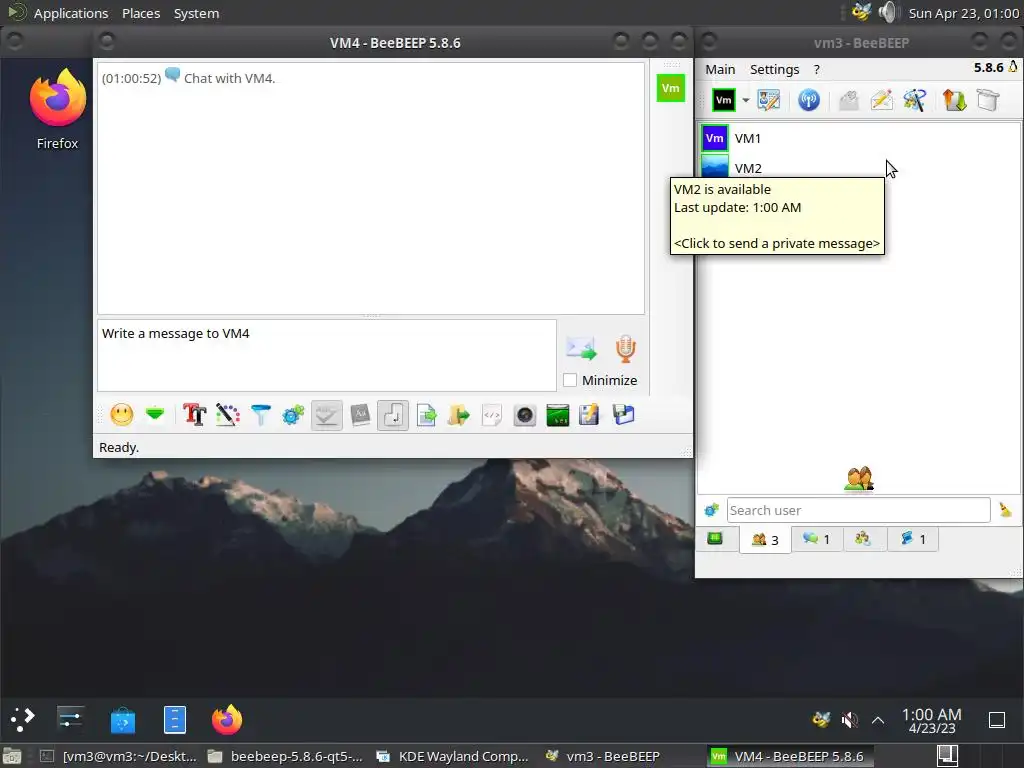Click the muted speaker icon in KDE tray
The height and width of the screenshot is (768, 1024).
coord(849,720)
